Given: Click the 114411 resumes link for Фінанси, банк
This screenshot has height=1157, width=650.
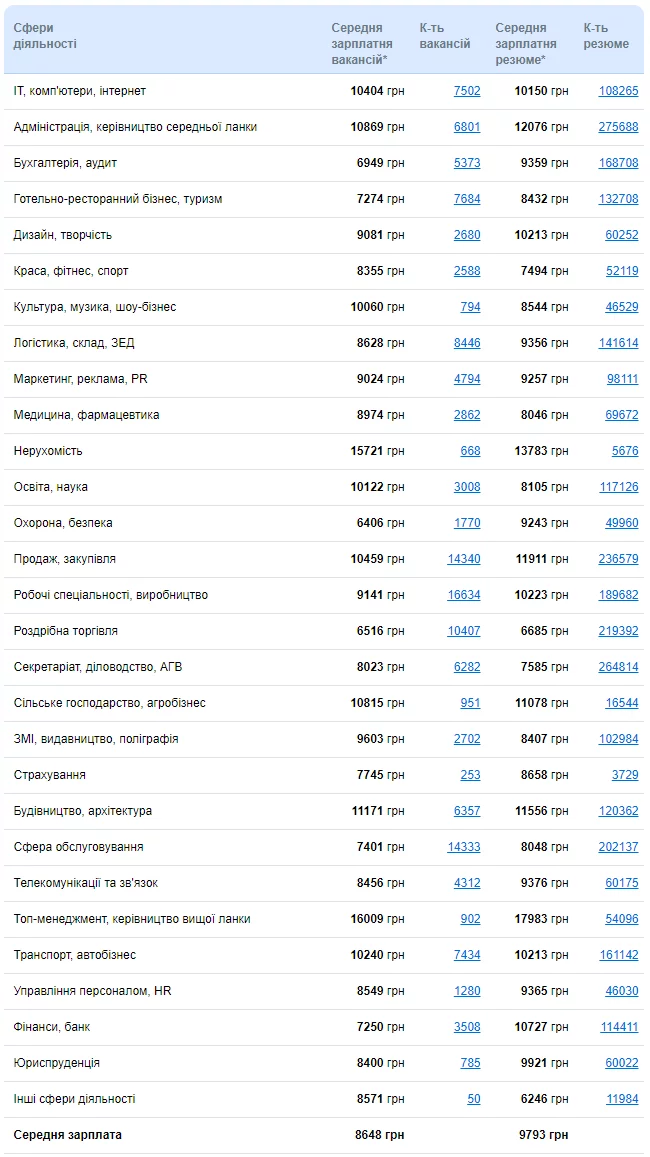Looking at the screenshot, I should [x=618, y=1027].
